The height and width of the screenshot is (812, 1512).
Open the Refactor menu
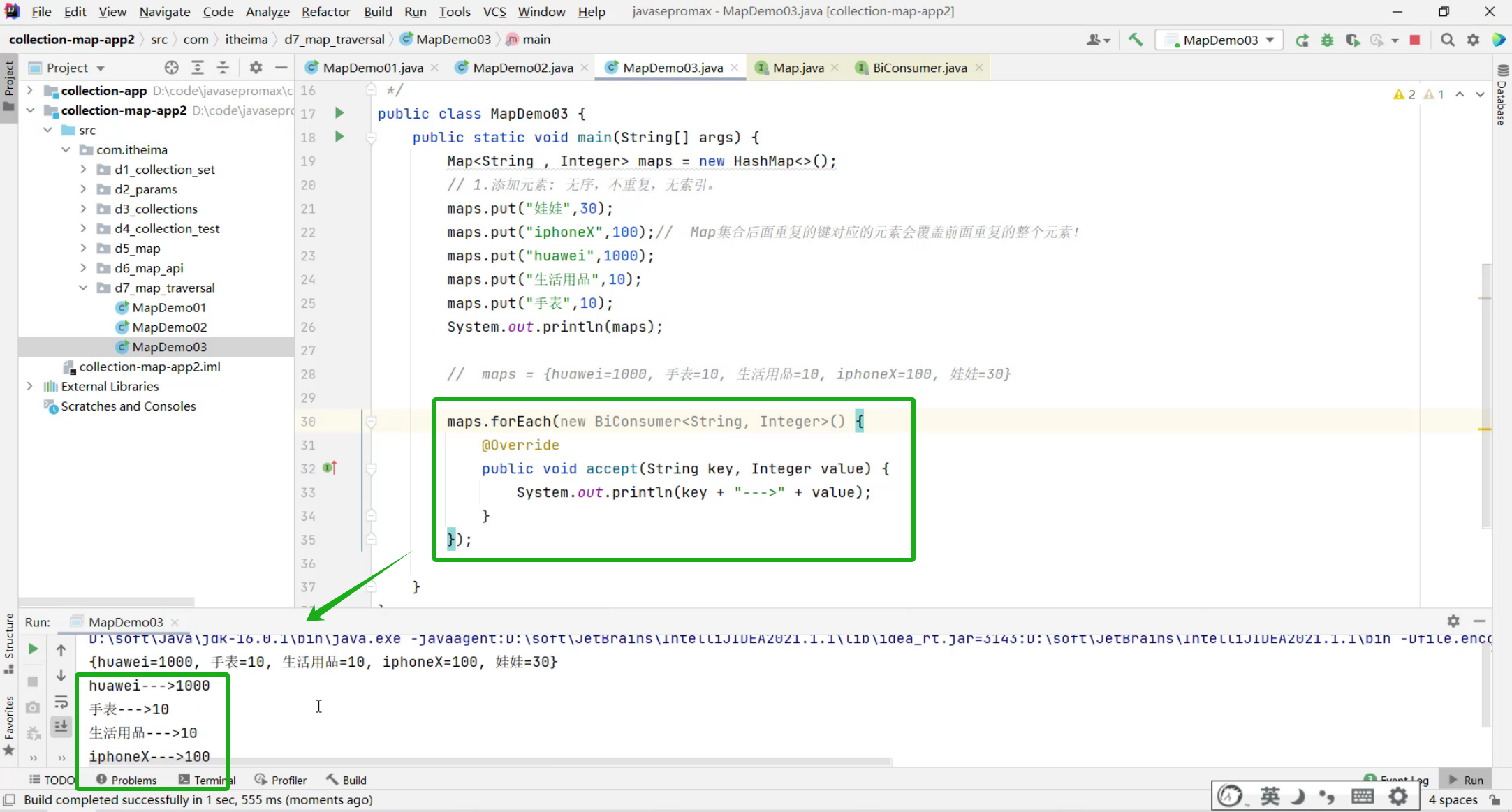point(325,12)
